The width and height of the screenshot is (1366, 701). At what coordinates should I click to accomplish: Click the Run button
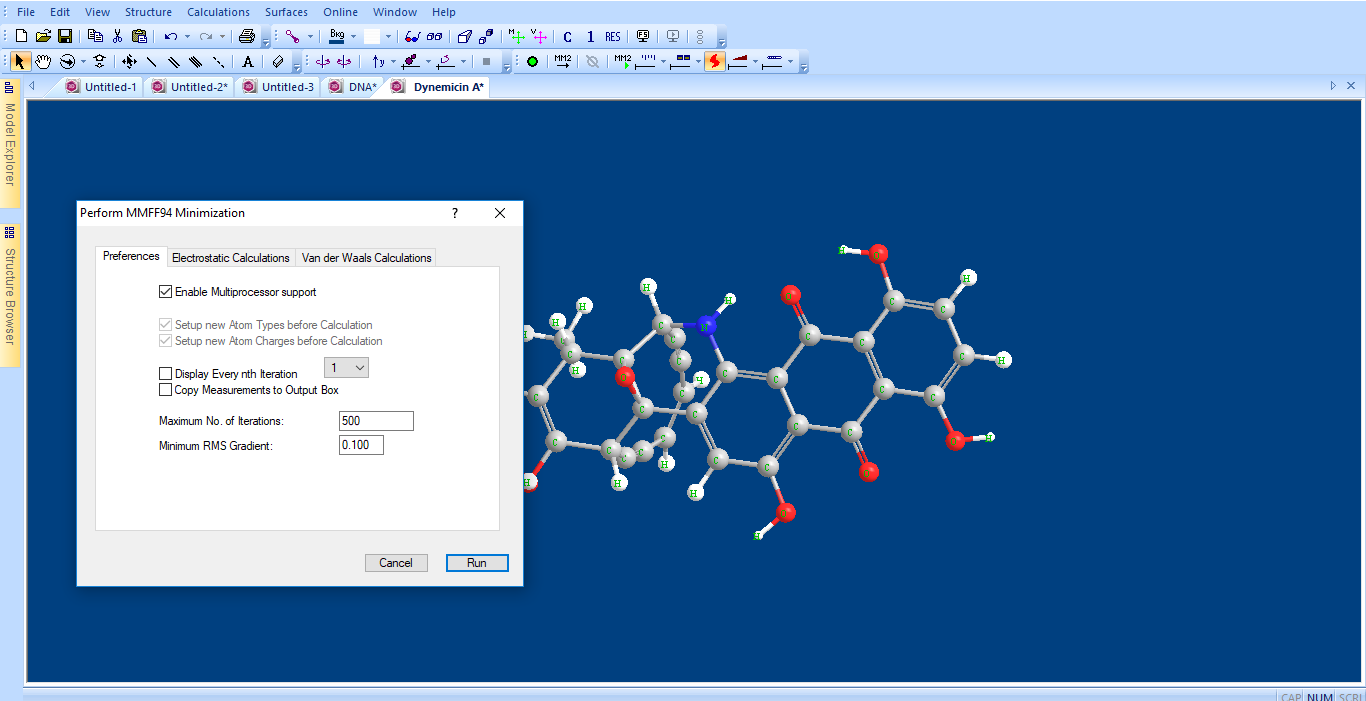pos(477,563)
